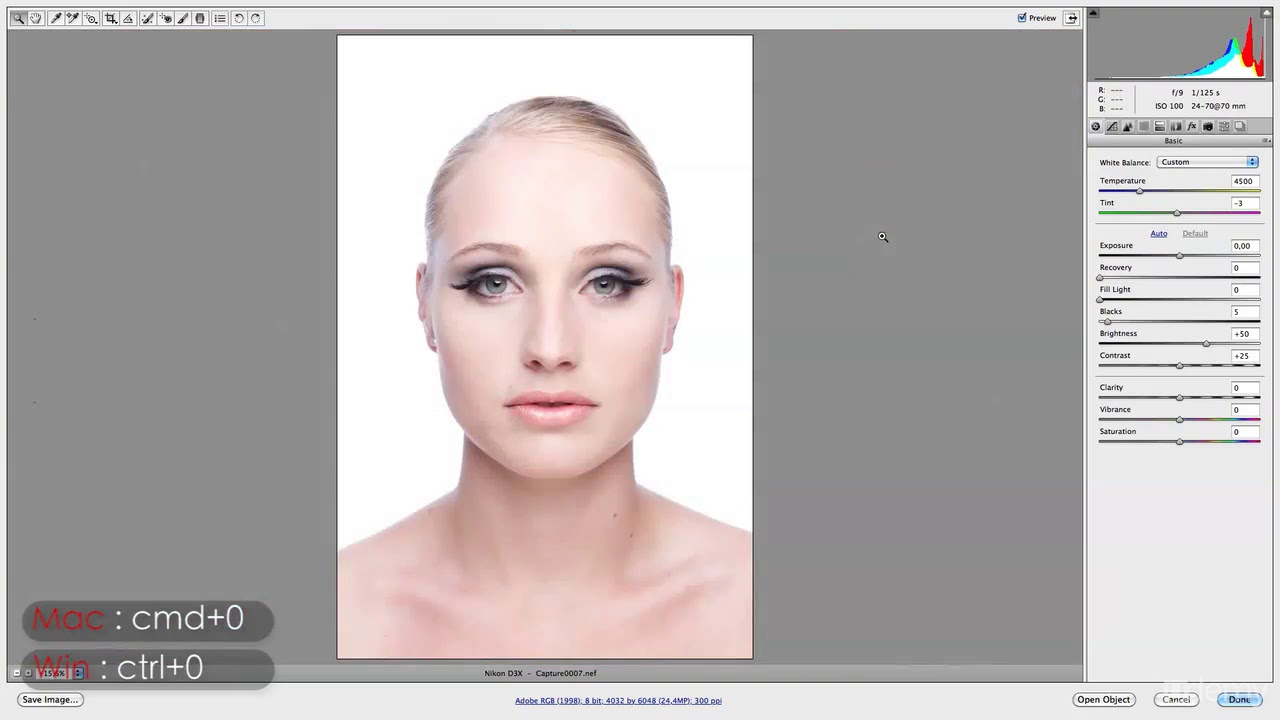Viewport: 1280px width, 720px height.
Task: Click the Save Image button
Action: click(50, 700)
